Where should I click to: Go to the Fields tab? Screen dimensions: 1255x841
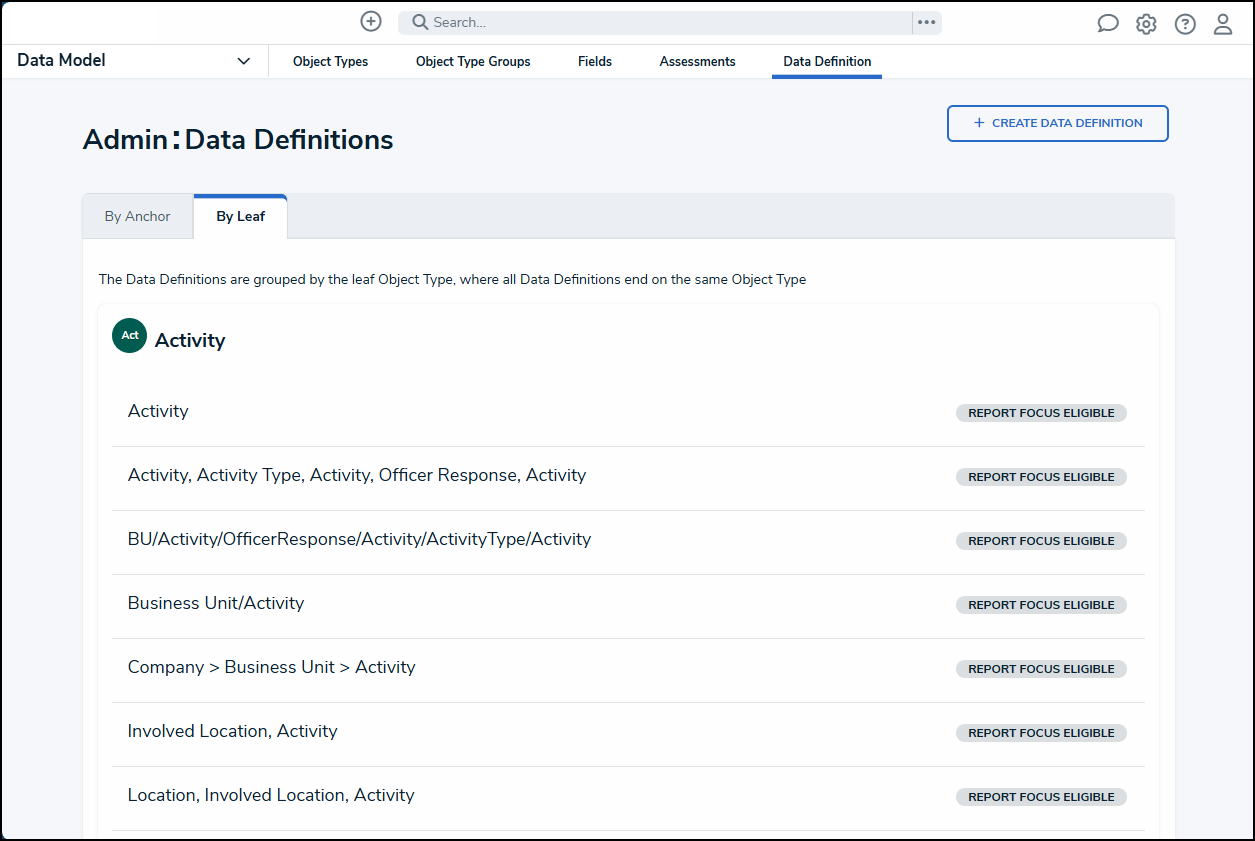click(x=595, y=62)
